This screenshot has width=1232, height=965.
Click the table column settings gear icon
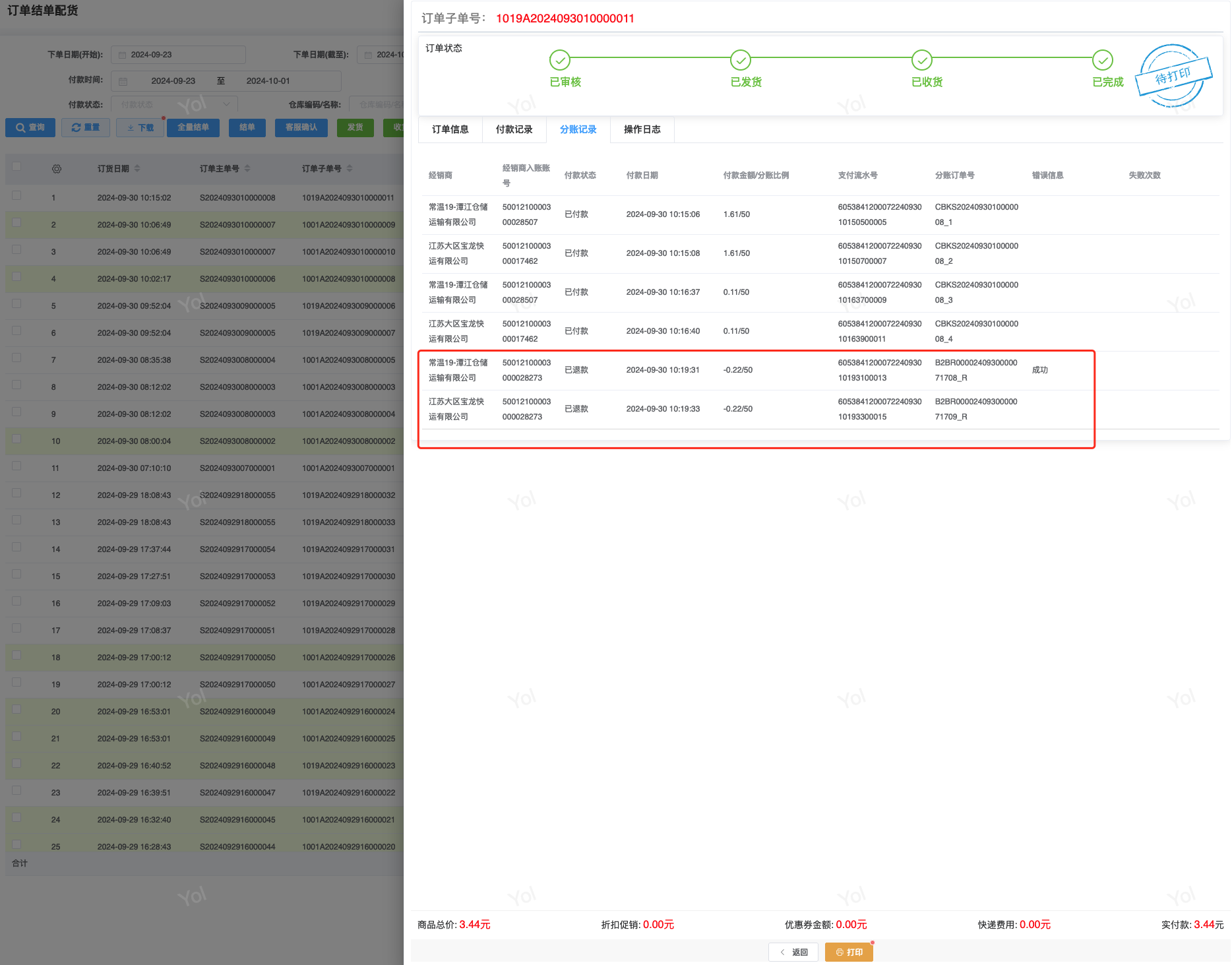[57, 169]
